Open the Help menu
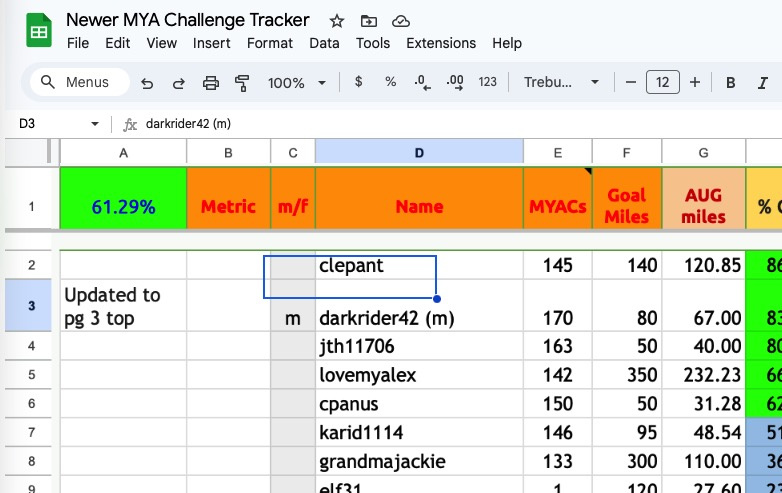 [507, 43]
